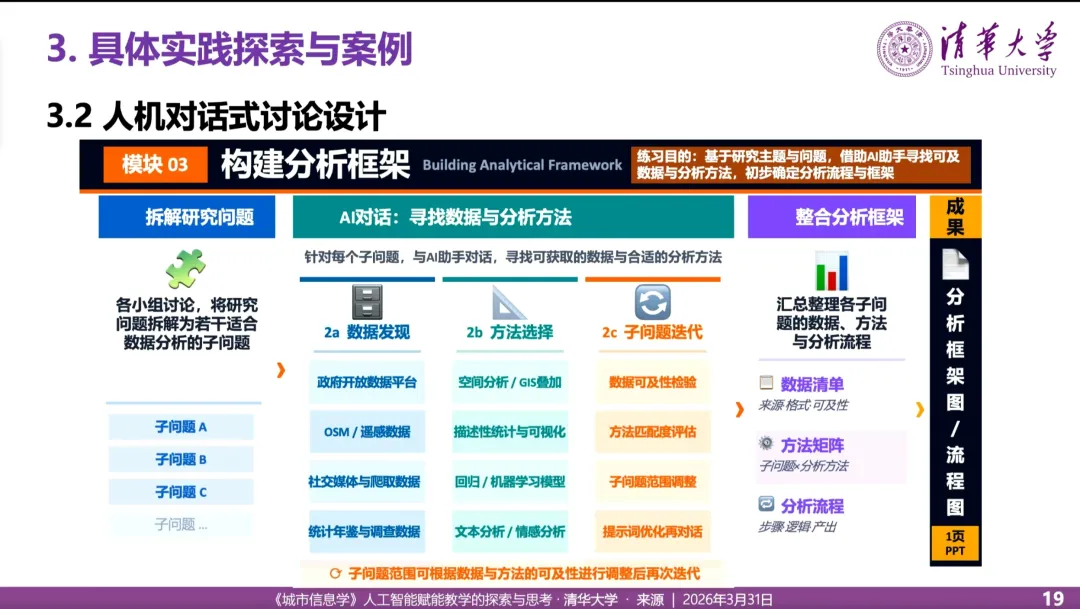Screen dimensions: 1080x609
Task: Click the 子问题范围调整 card
Action: pos(652,482)
